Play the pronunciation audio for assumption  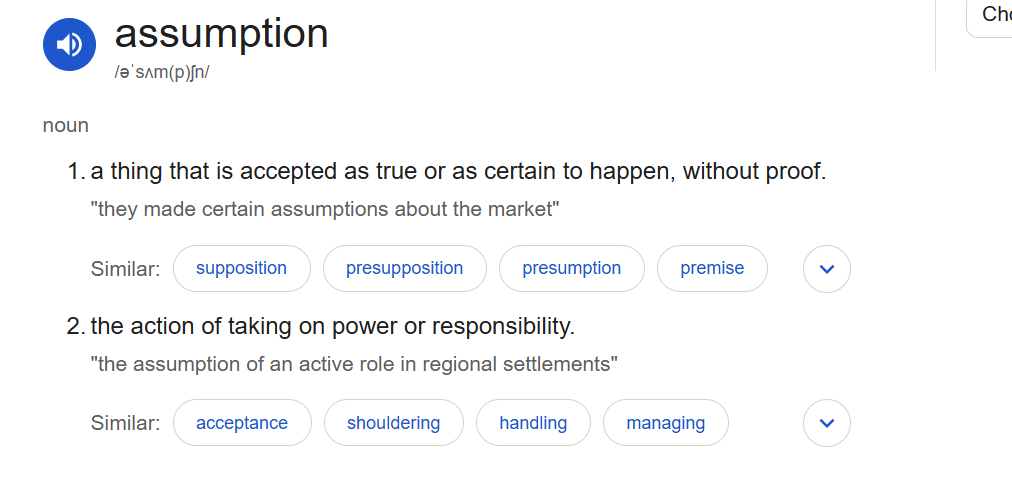coord(69,44)
